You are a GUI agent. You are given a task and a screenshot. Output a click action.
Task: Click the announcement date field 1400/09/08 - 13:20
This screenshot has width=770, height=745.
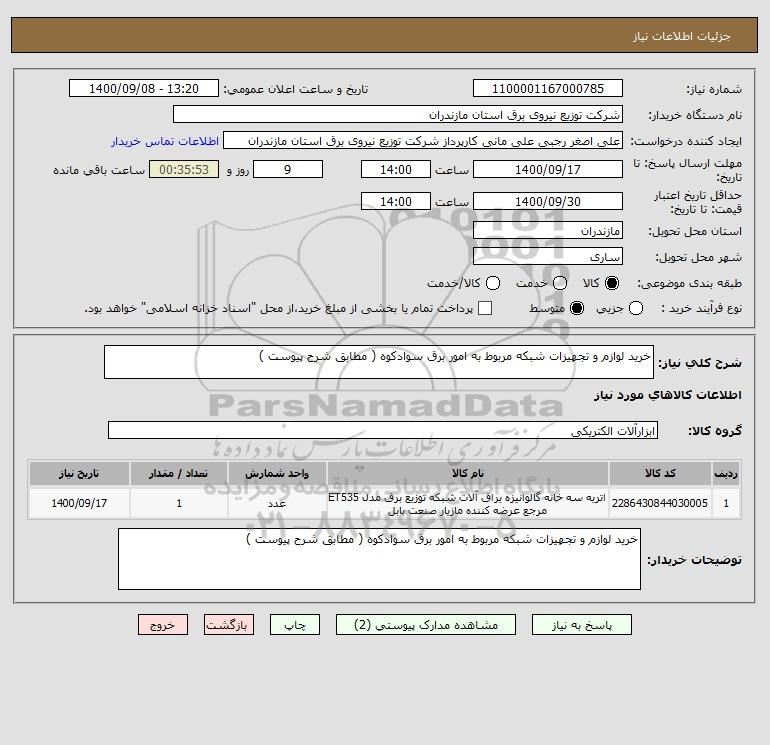click(144, 88)
